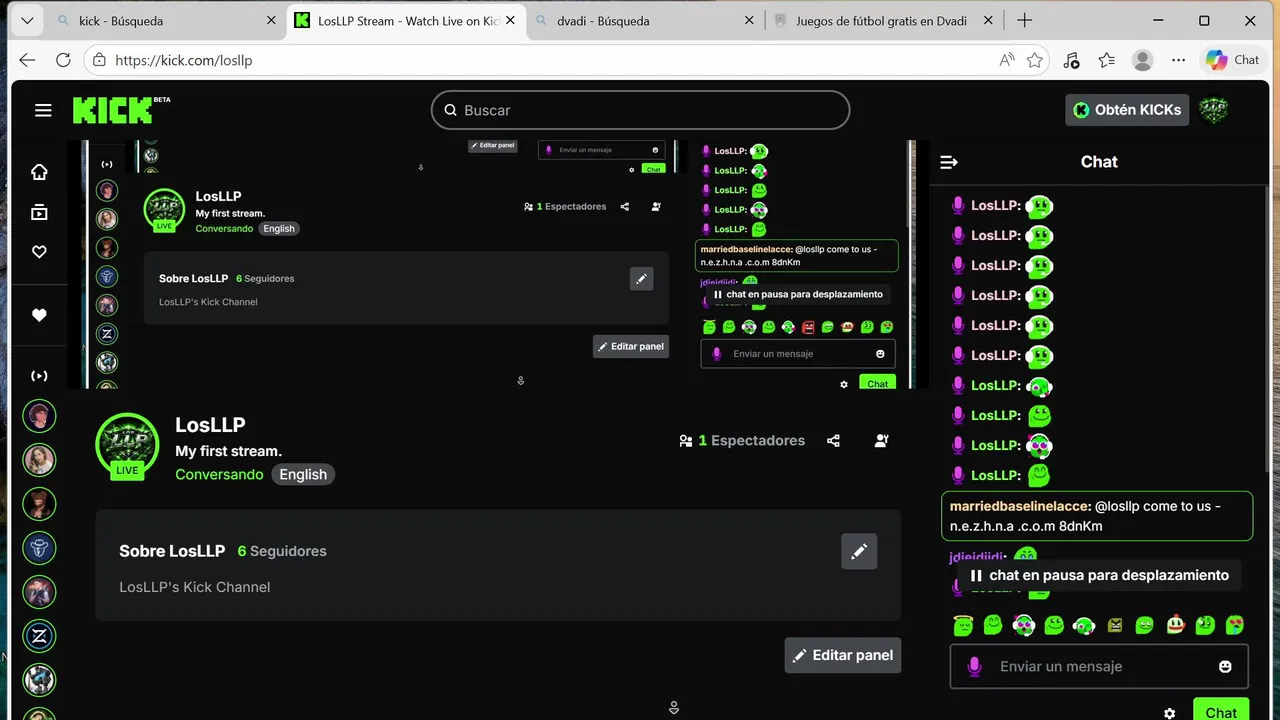Open the chat settings gear icon
Screen dimensions: 1280x720
[x=1169, y=713]
